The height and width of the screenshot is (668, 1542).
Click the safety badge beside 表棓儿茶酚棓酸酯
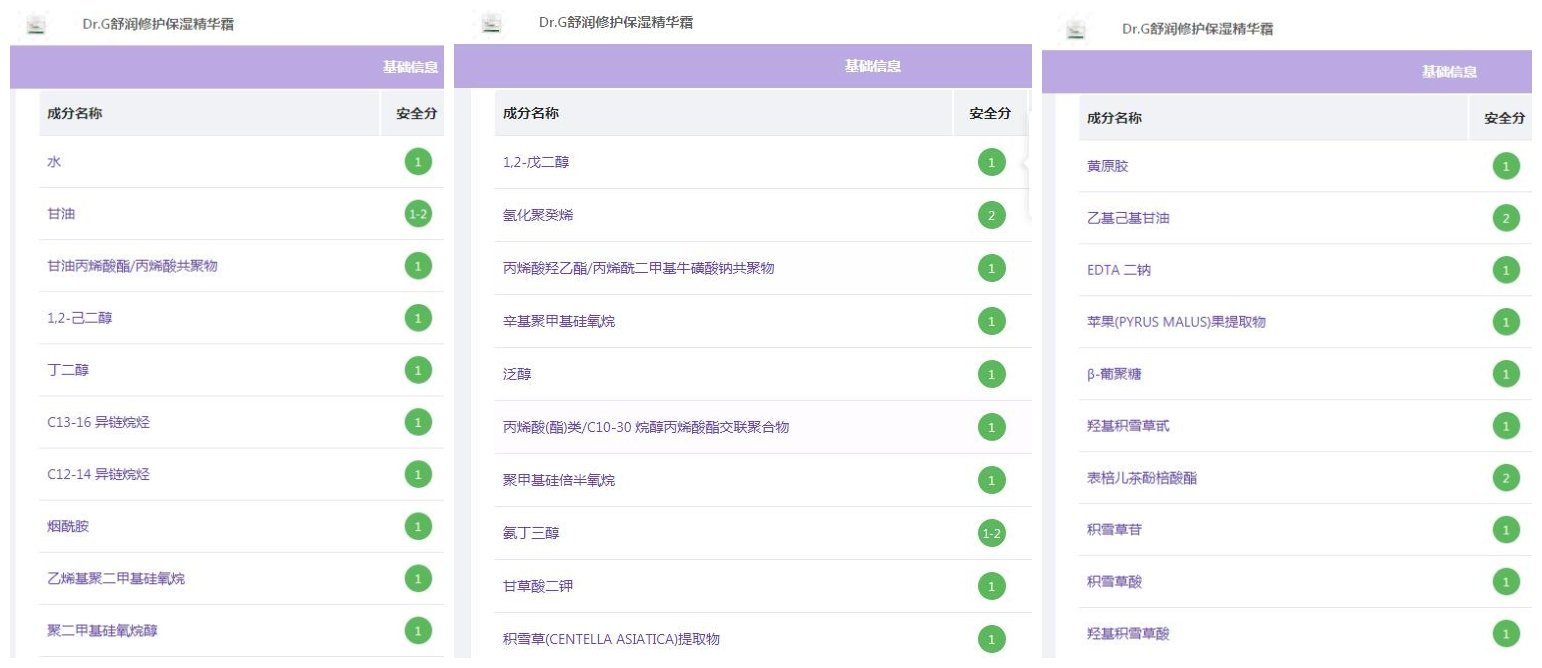tap(1505, 478)
